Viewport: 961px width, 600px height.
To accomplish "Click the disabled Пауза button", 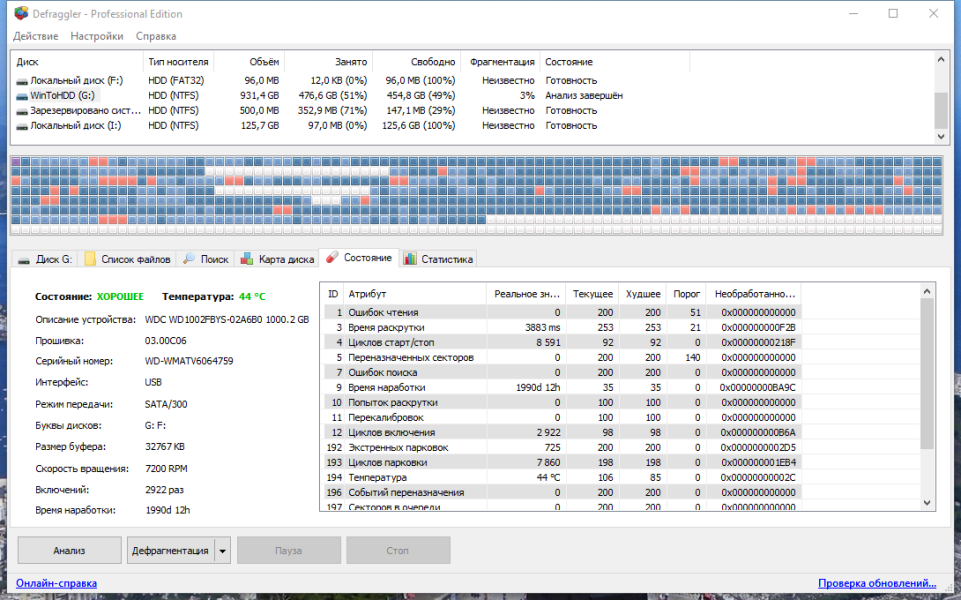I will pos(289,550).
